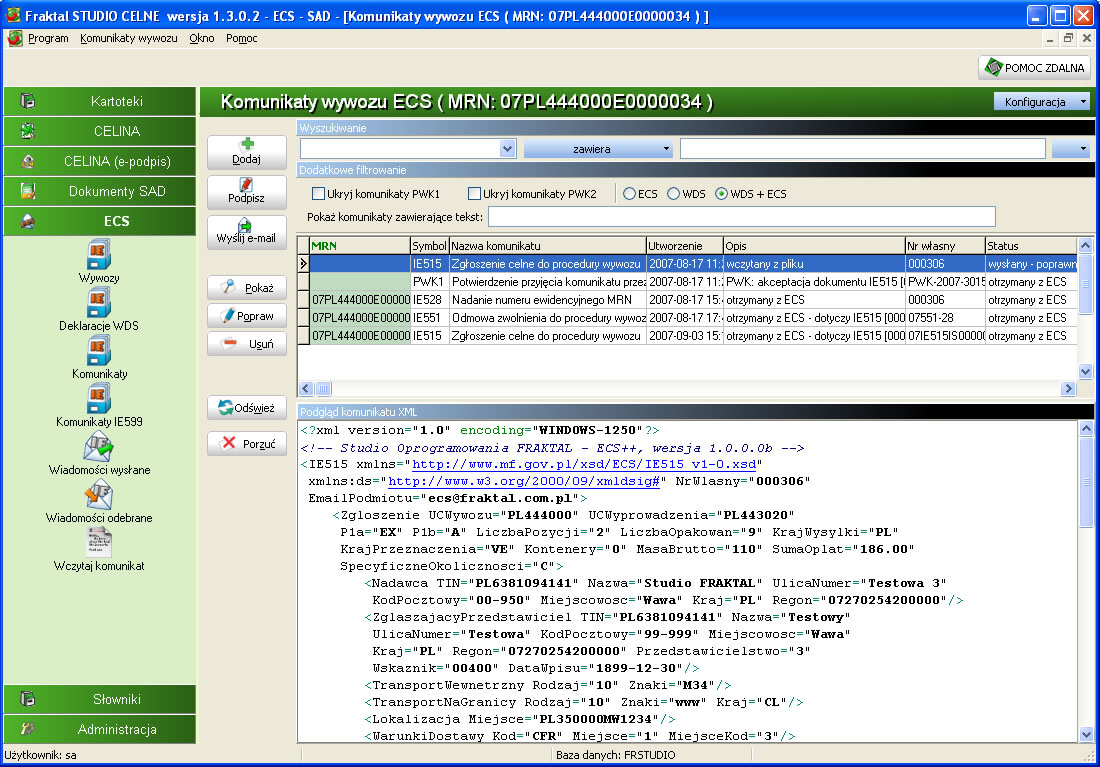Open Wiadomości wysłane envelope icon
The width and height of the screenshot is (1100, 767).
99,447
